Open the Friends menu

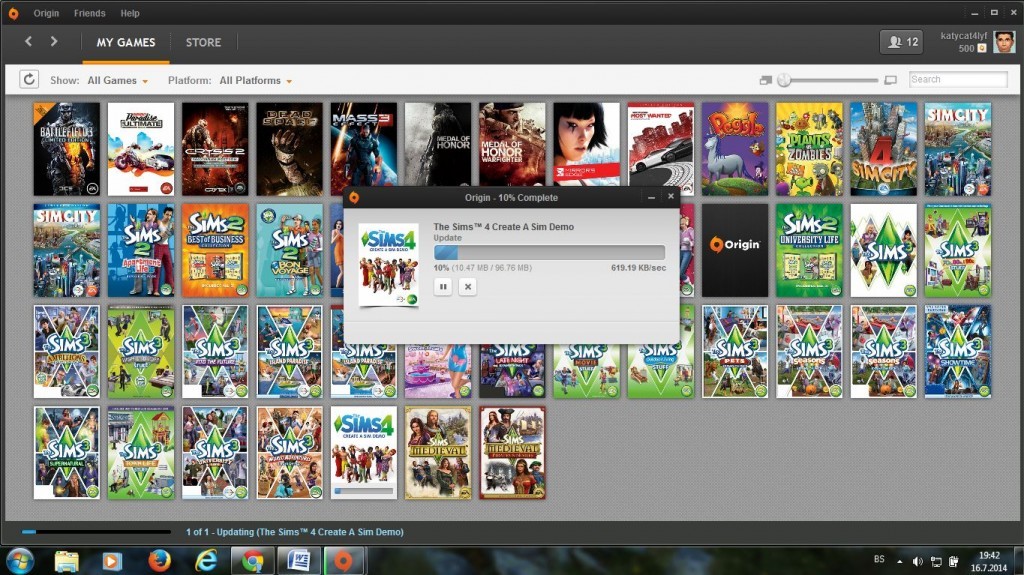tap(89, 13)
